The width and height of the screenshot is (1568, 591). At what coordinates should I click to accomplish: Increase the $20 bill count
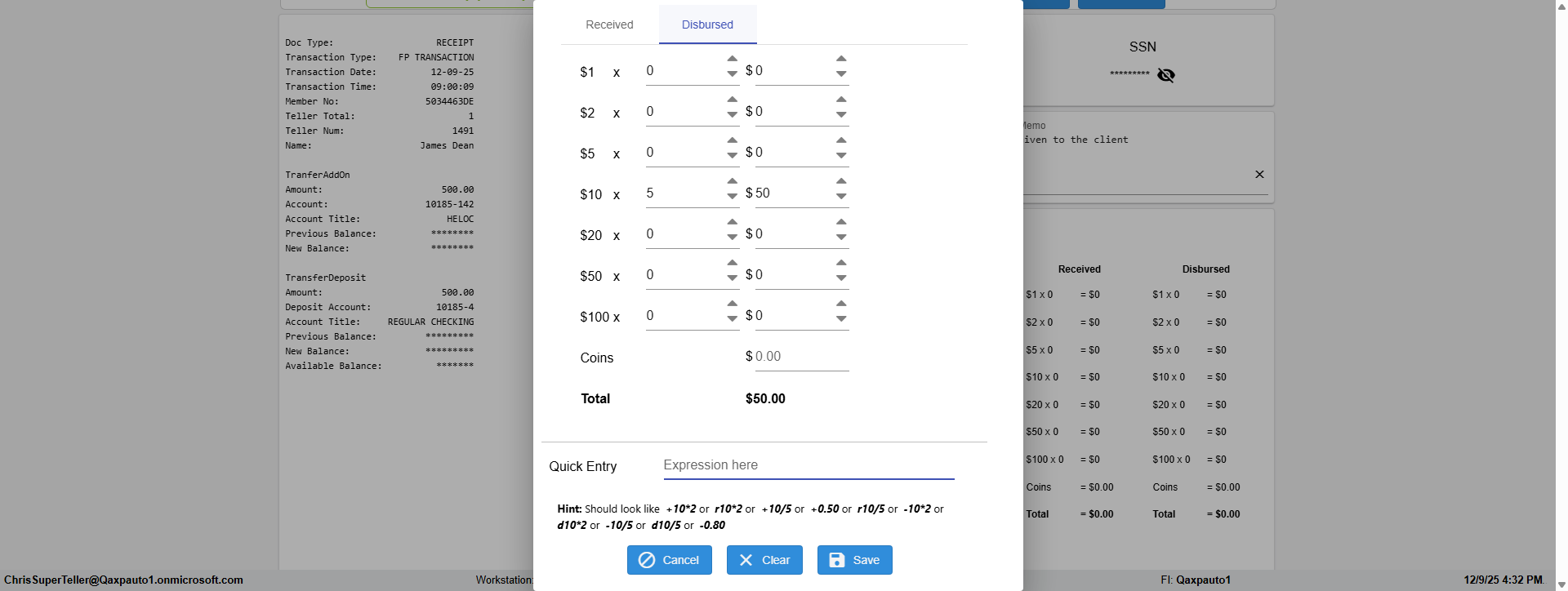tap(733, 222)
